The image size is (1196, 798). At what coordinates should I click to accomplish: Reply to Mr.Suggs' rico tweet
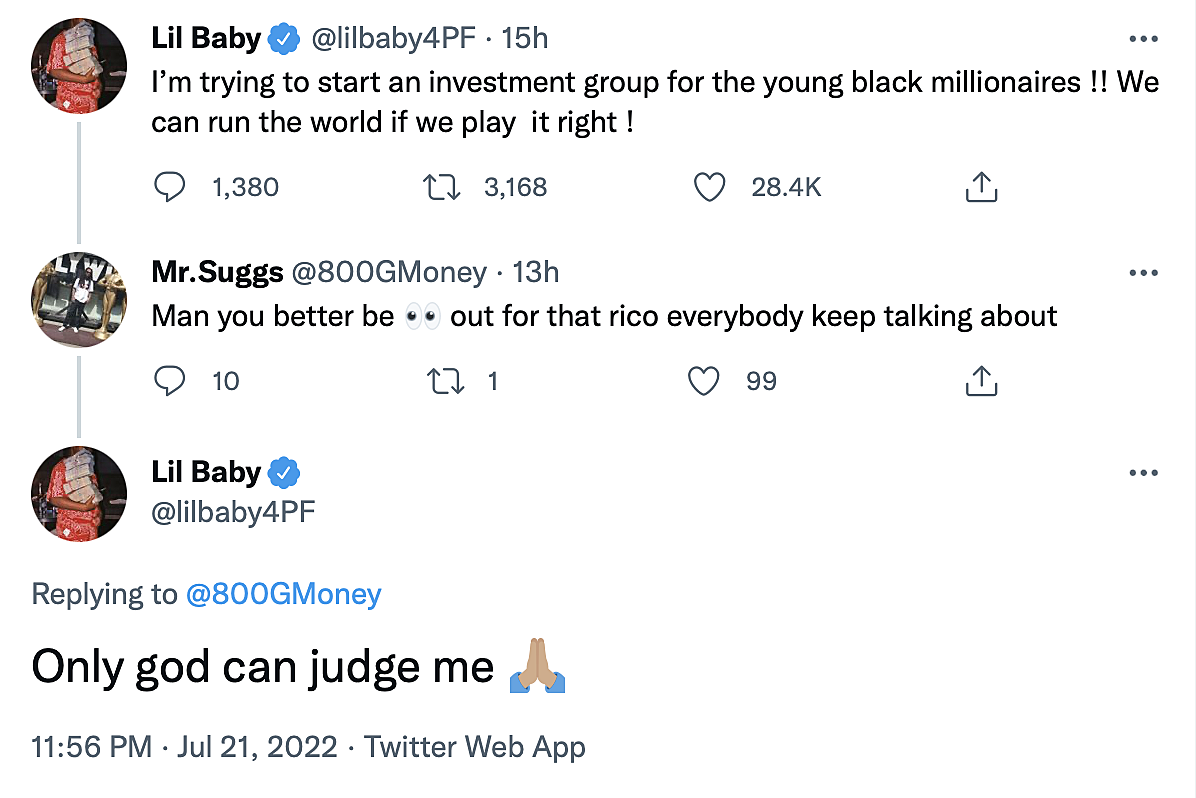(x=171, y=381)
